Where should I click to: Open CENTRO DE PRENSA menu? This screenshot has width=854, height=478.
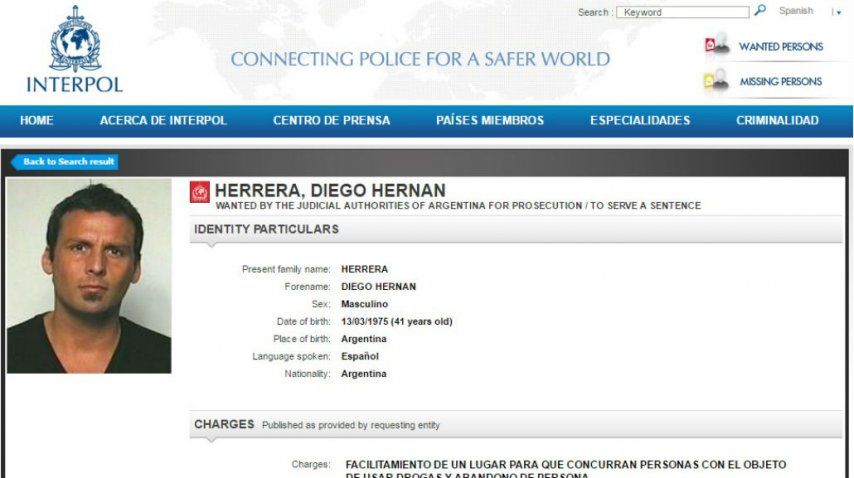331,120
